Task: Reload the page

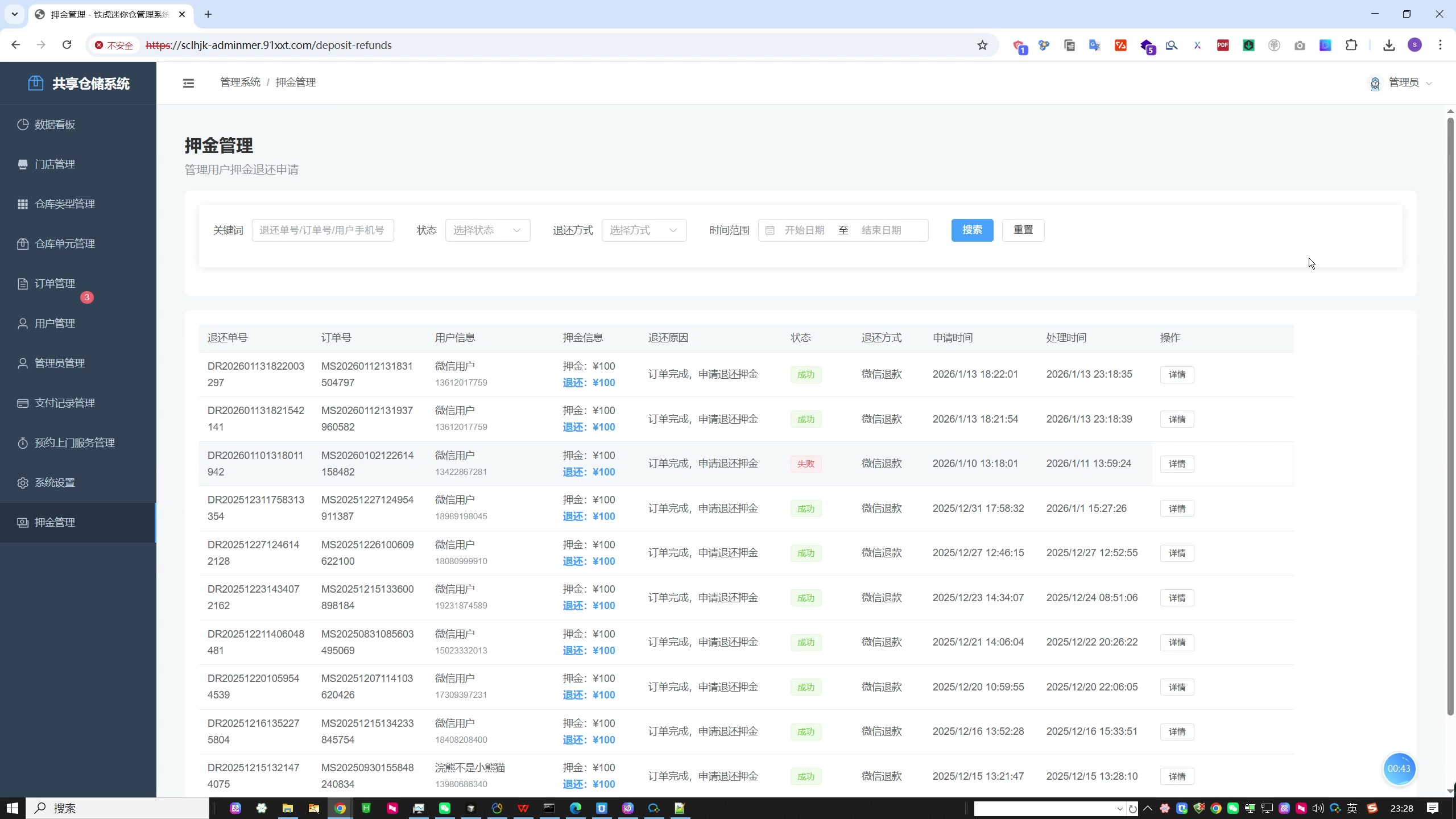Action: (67, 45)
